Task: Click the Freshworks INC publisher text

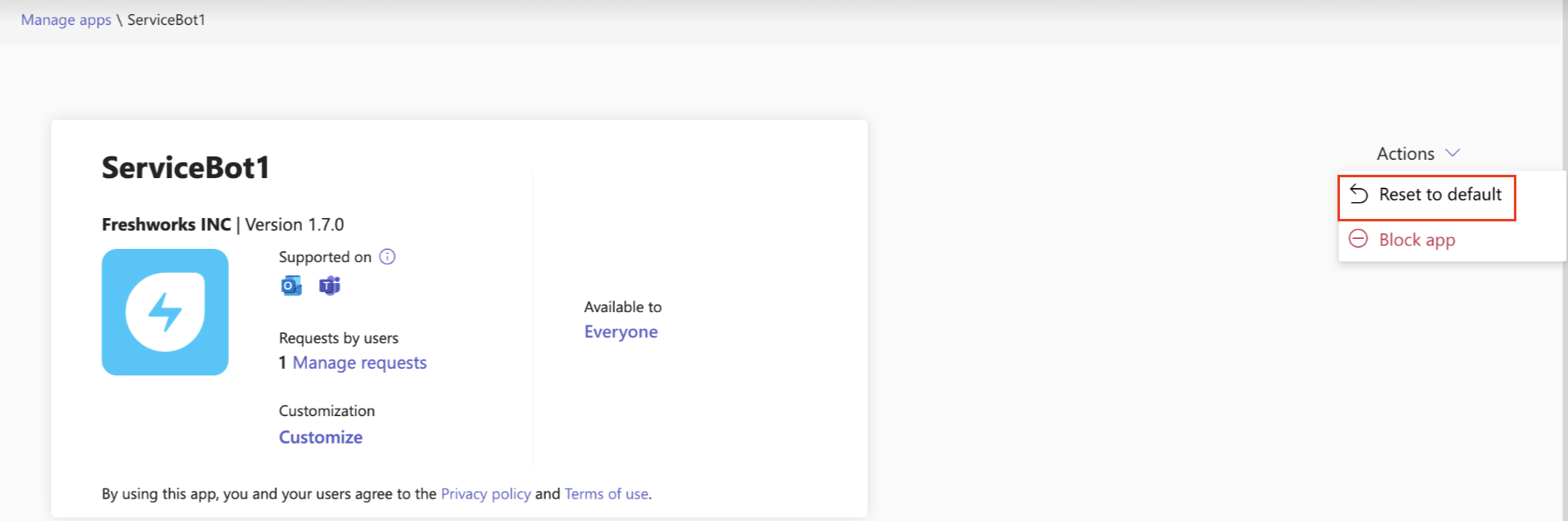Action: tap(166, 225)
